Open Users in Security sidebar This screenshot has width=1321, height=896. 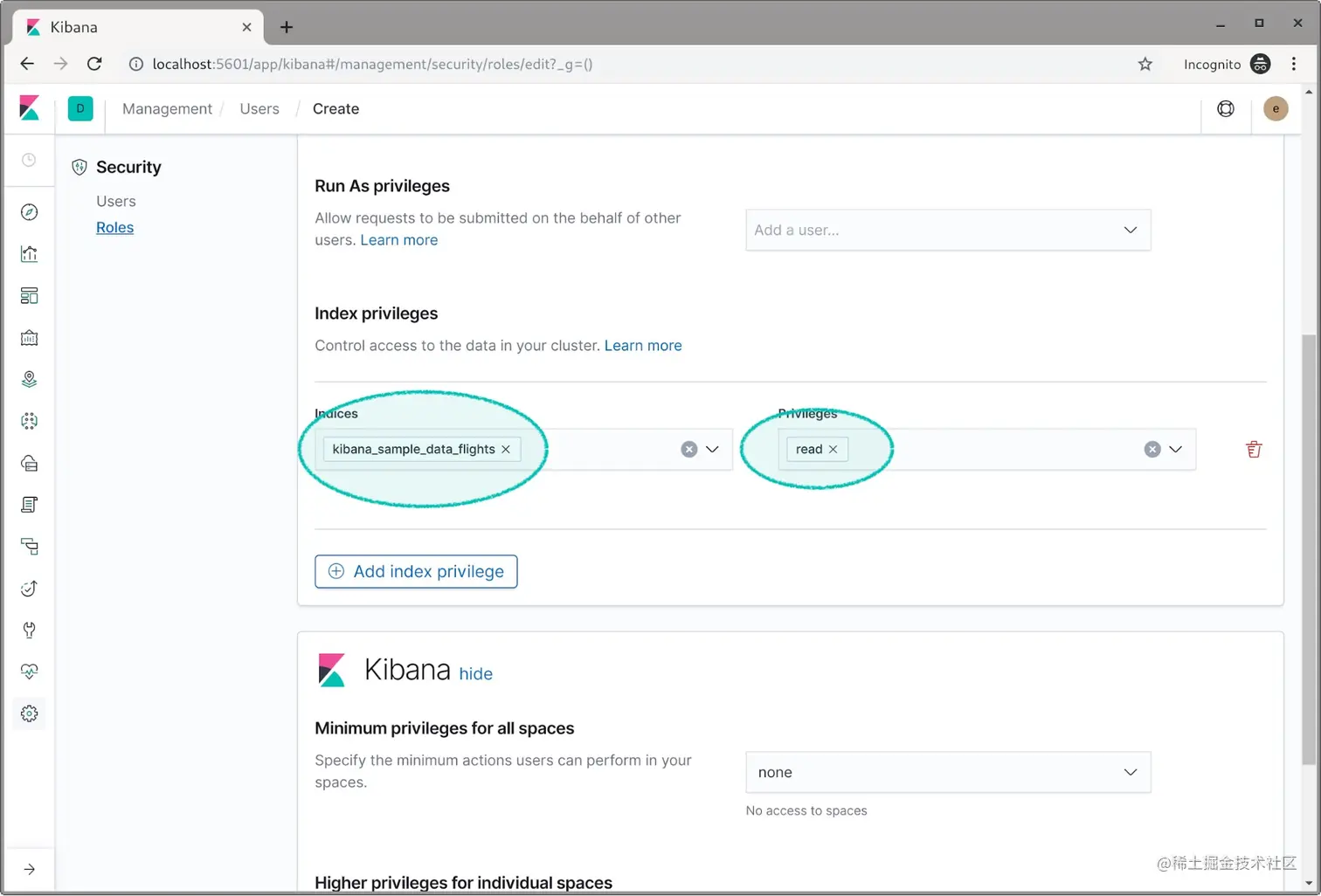coord(116,201)
